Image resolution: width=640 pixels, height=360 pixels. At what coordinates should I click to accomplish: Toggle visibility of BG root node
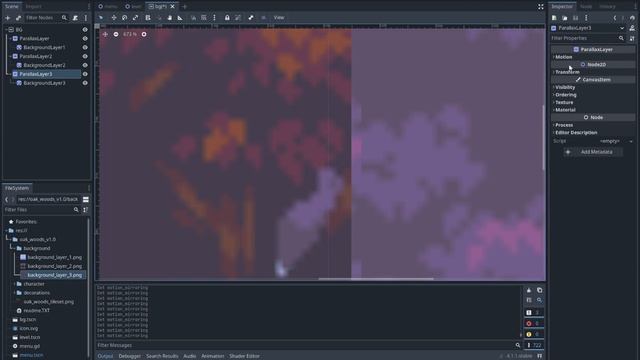point(85,30)
